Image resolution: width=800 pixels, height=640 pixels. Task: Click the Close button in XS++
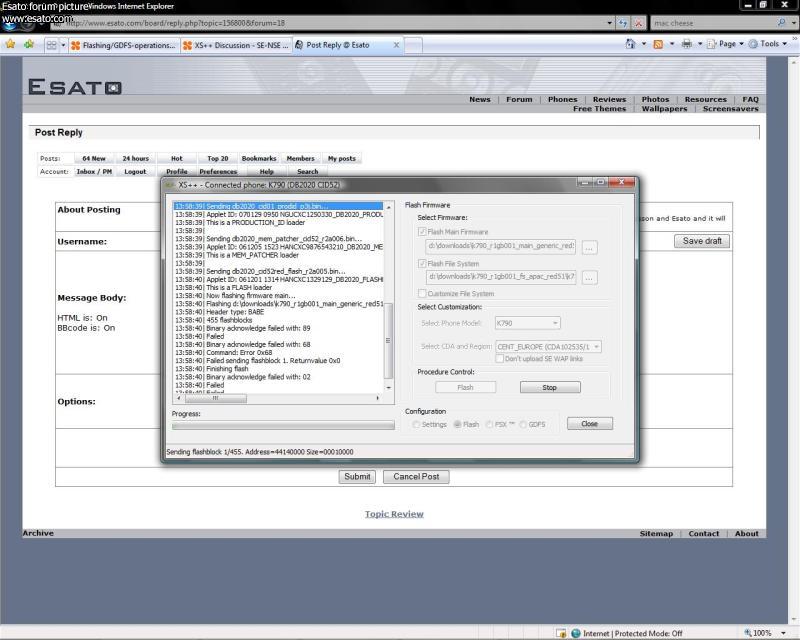[x=590, y=424]
